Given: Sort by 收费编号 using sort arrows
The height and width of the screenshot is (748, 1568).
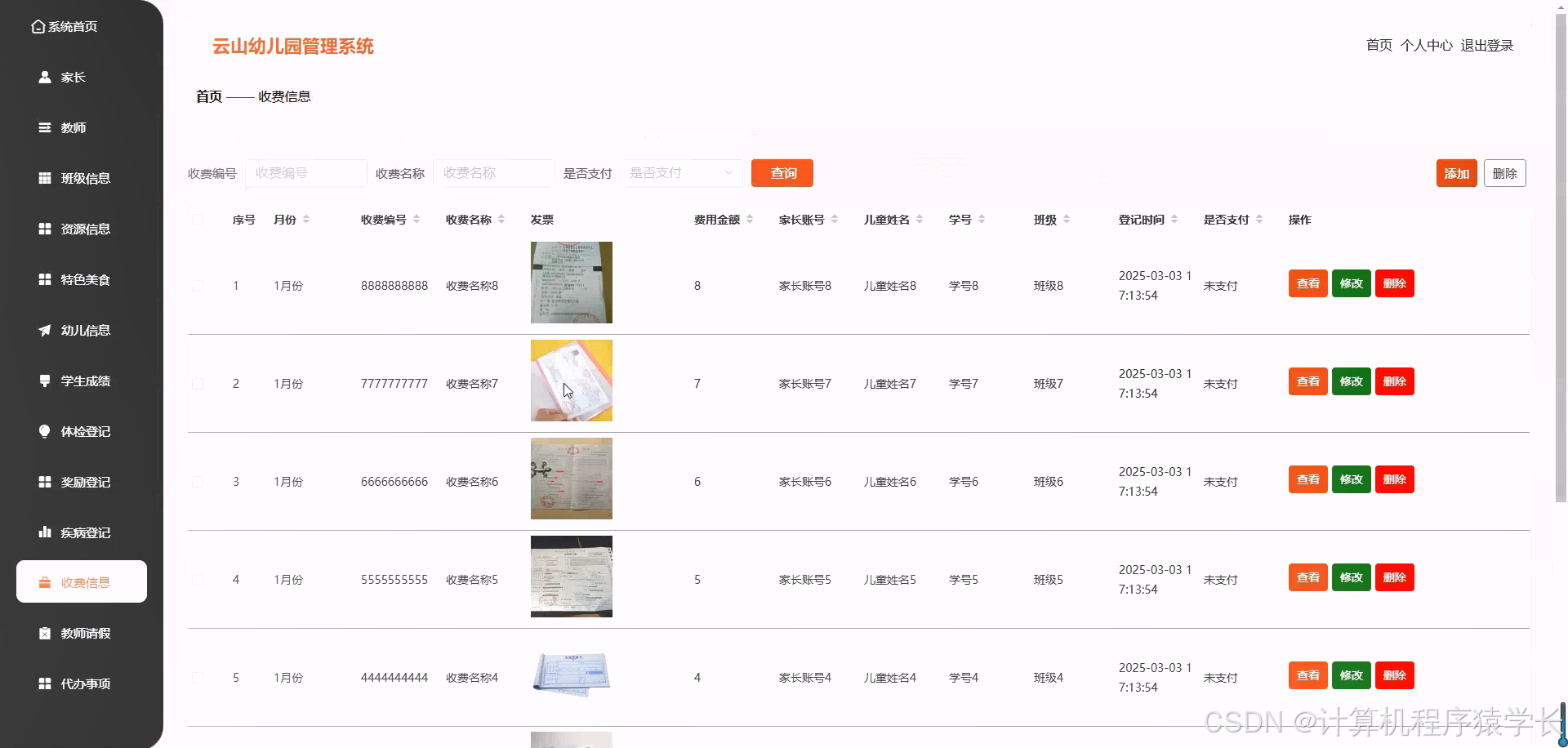Looking at the screenshot, I should [x=416, y=220].
